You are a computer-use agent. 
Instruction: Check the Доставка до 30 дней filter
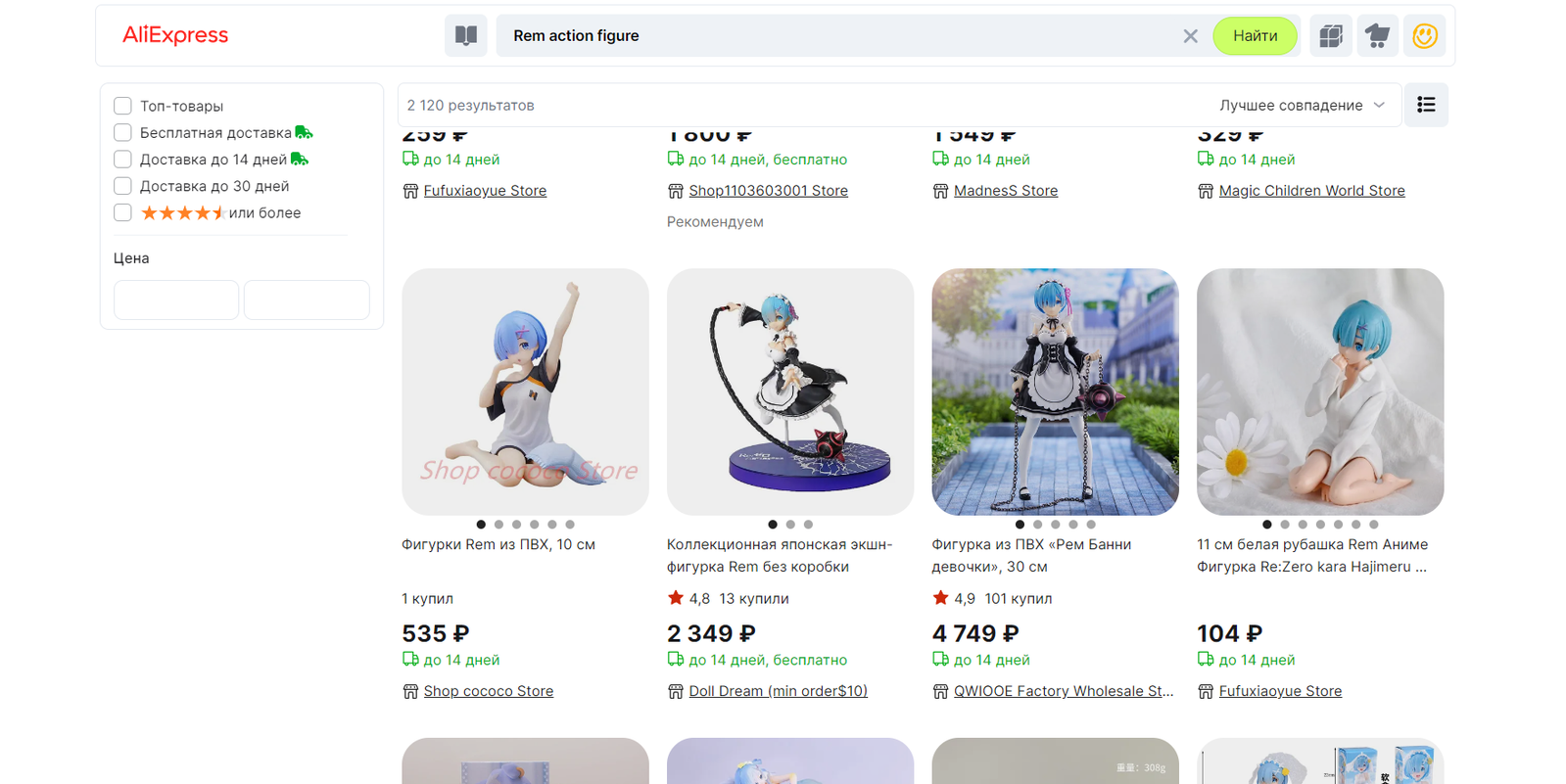(x=122, y=186)
